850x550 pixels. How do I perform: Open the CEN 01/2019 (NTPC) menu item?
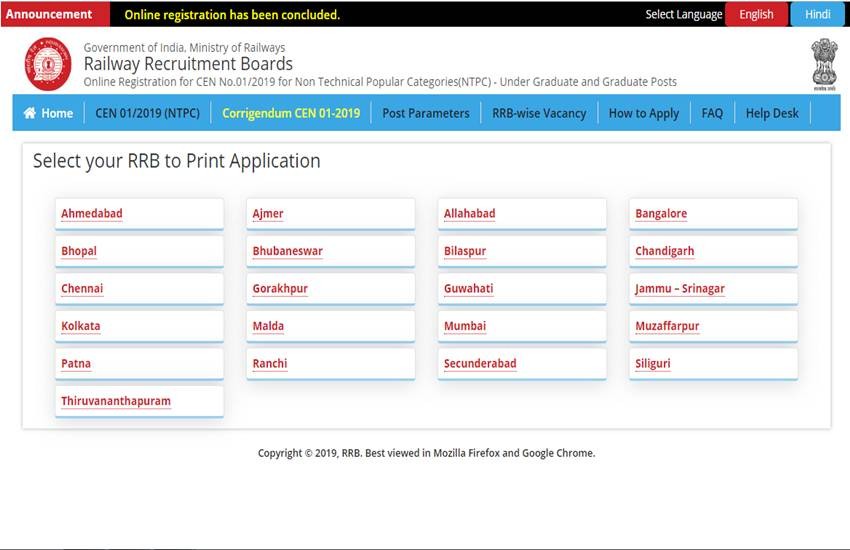tap(147, 113)
